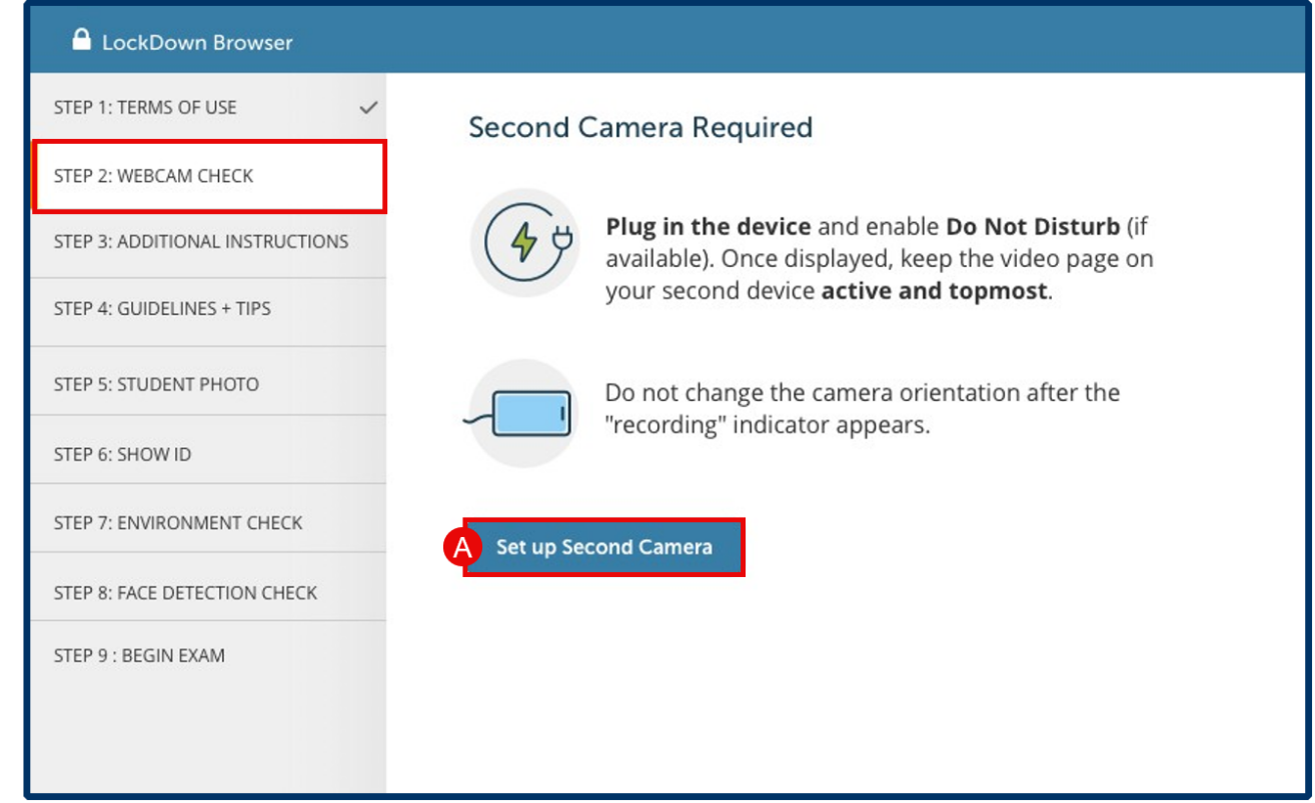The image size is (1315, 803).
Task: Click the Set up Second Camera button
Action: click(x=604, y=547)
